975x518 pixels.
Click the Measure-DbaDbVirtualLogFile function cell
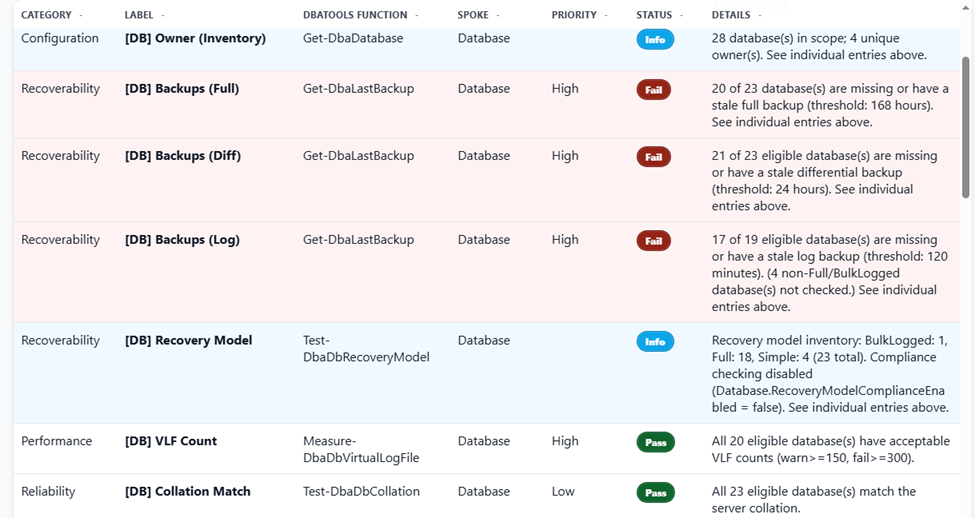pyautogui.click(x=361, y=449)
